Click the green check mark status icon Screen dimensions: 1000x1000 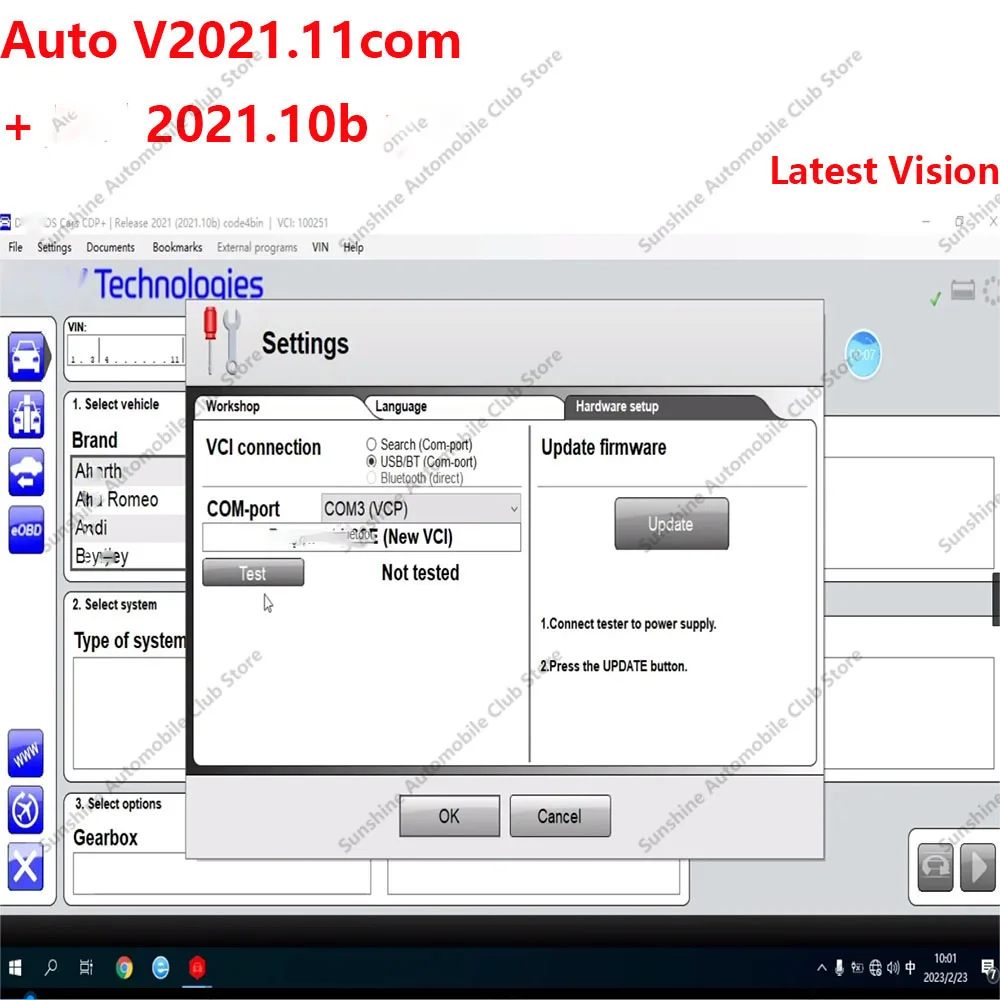(x=935, y=298)
